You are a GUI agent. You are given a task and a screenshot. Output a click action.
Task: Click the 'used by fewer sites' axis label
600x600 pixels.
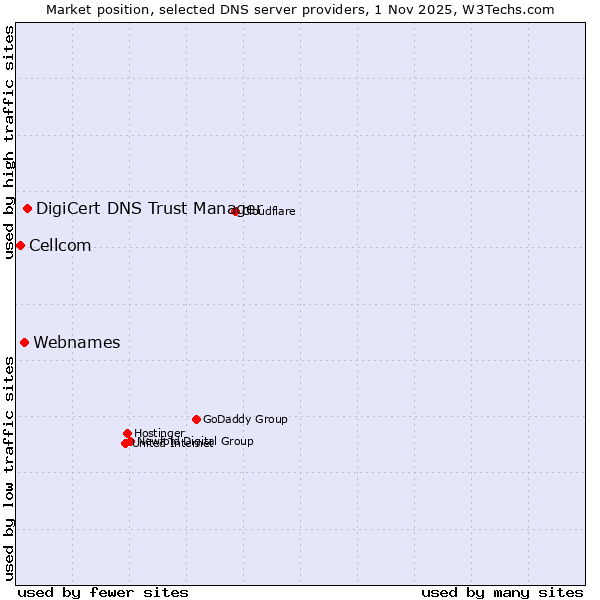click(103, 592)
